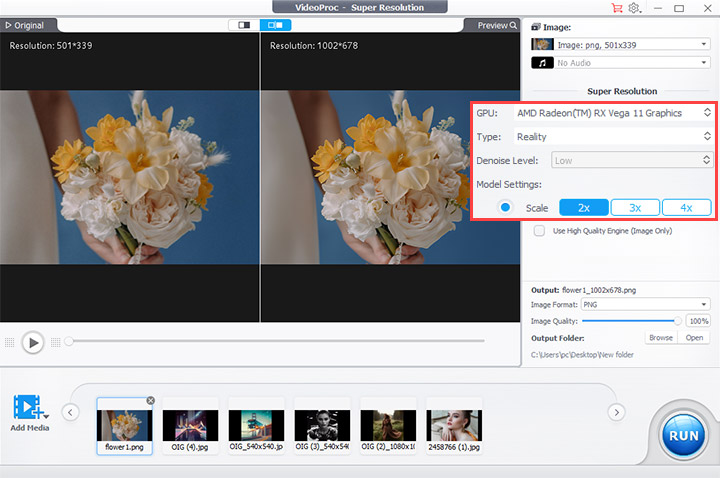Remove flower1.png using its X badge
This screenshot has width=720, height=478.
[151, 400]
